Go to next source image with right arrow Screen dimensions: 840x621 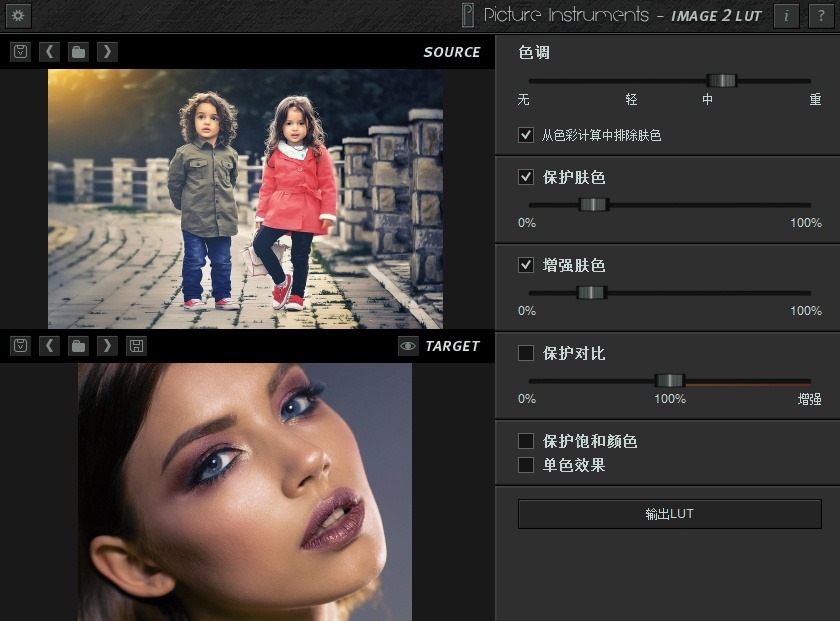(107, 51)
